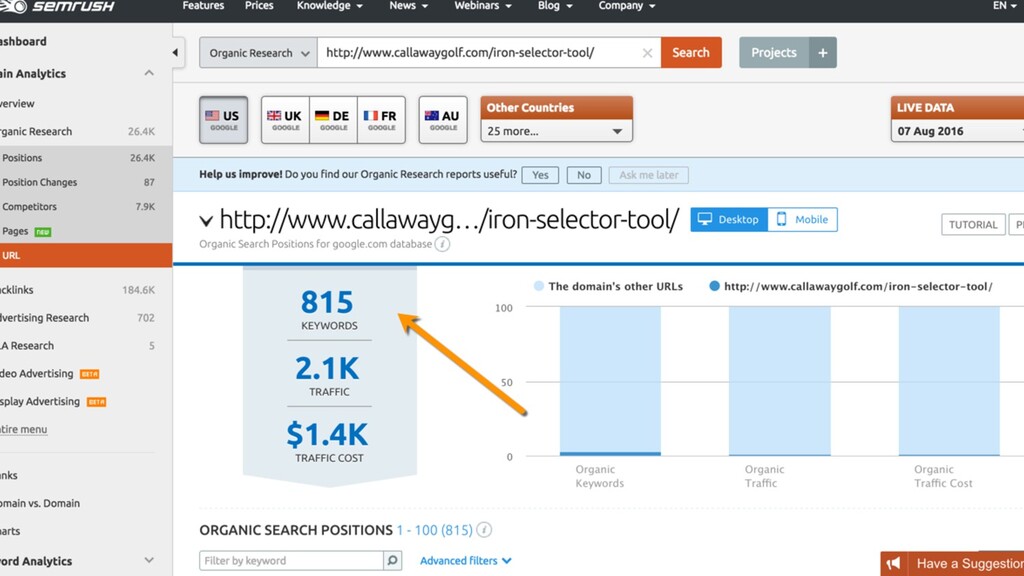The height and width of the screenshot is (576, 1024).
Task: Expand the Advanced filters options
Action: tap(466, 560)
